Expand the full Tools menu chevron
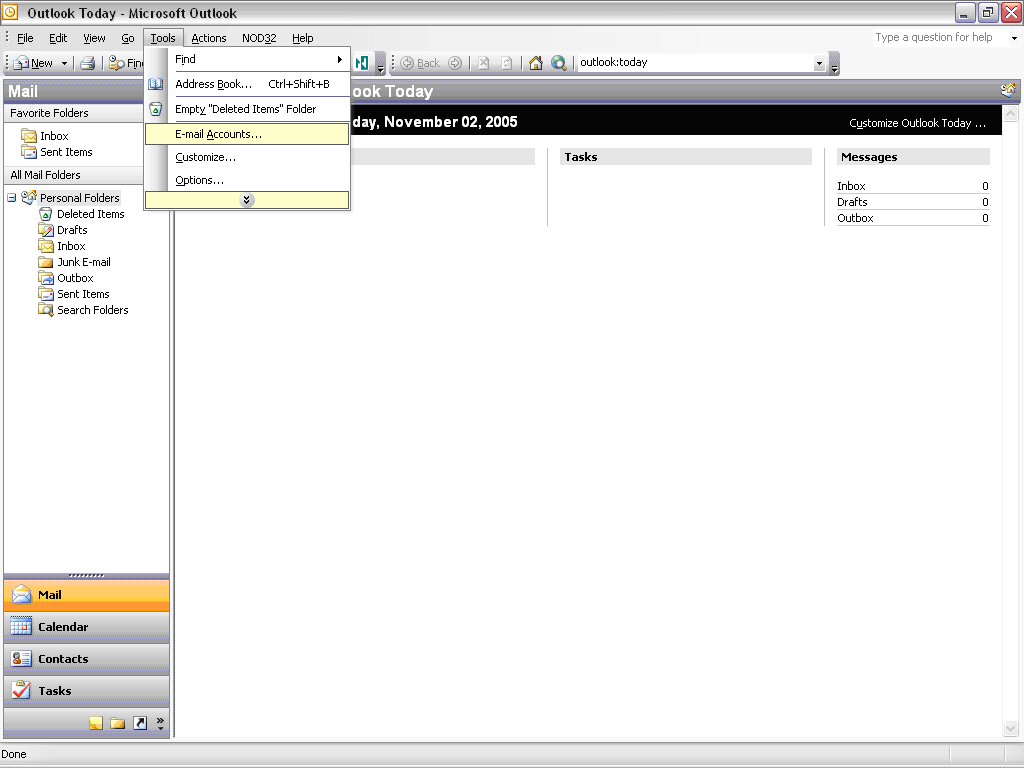Viewport: 1024px width, 768px height. click(247, 200)
